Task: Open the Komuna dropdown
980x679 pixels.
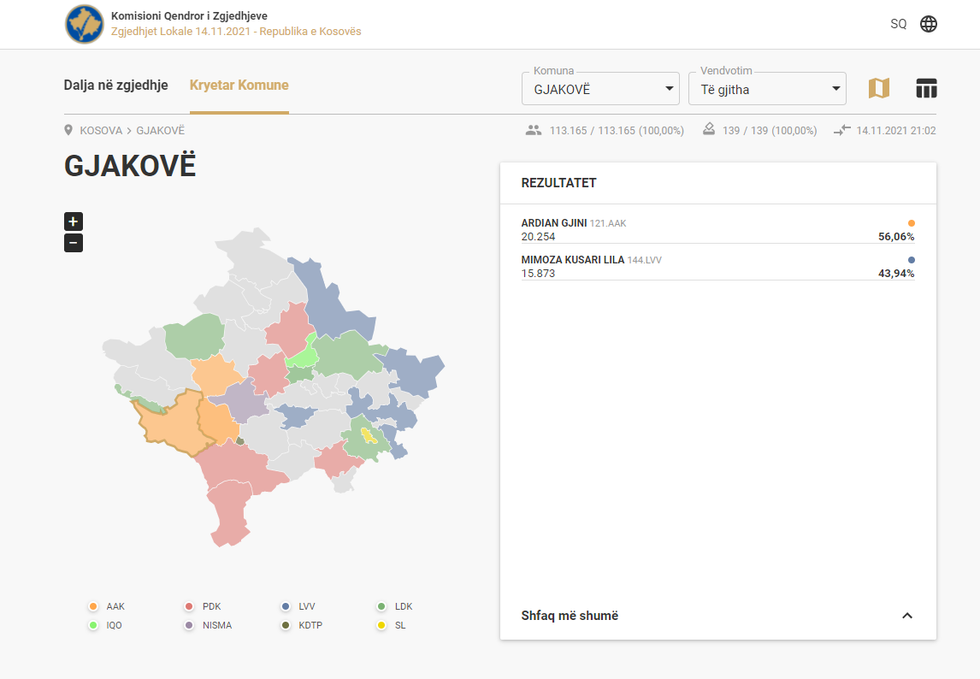Action: [600, 89]
